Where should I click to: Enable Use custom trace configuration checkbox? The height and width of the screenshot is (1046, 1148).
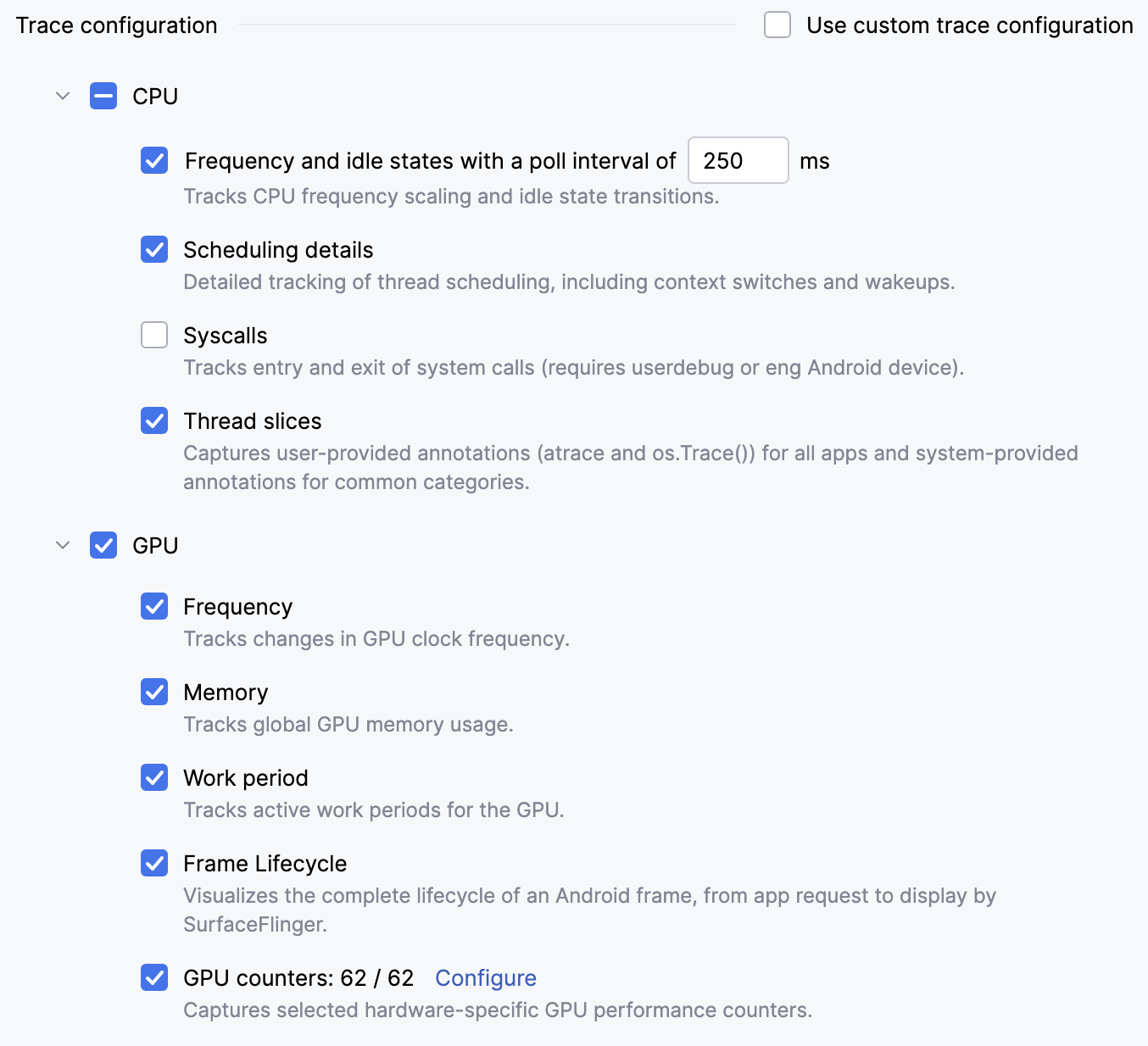[x=777, y=25]
